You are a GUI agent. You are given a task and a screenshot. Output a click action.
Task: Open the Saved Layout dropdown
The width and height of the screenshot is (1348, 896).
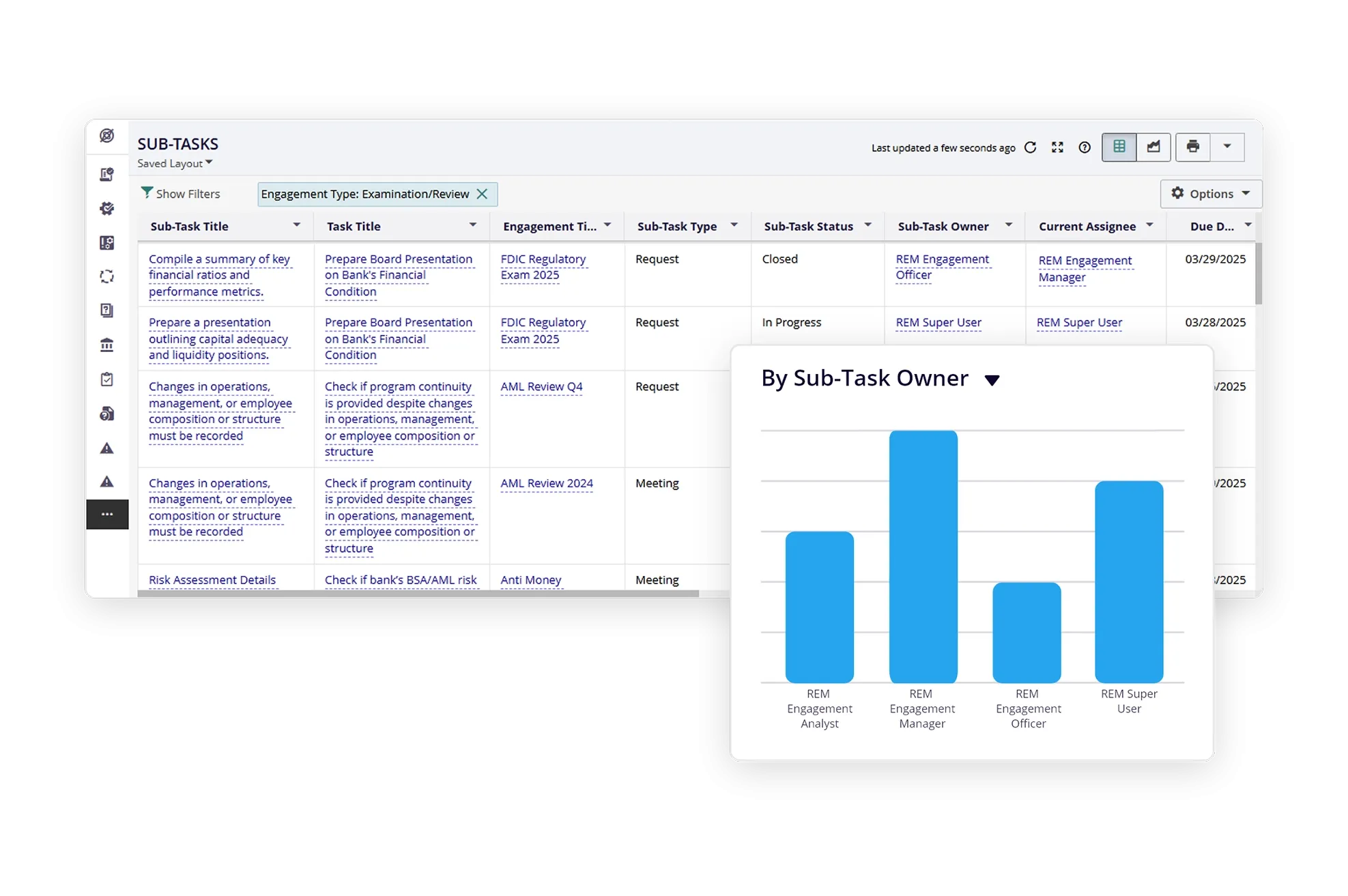175,163
